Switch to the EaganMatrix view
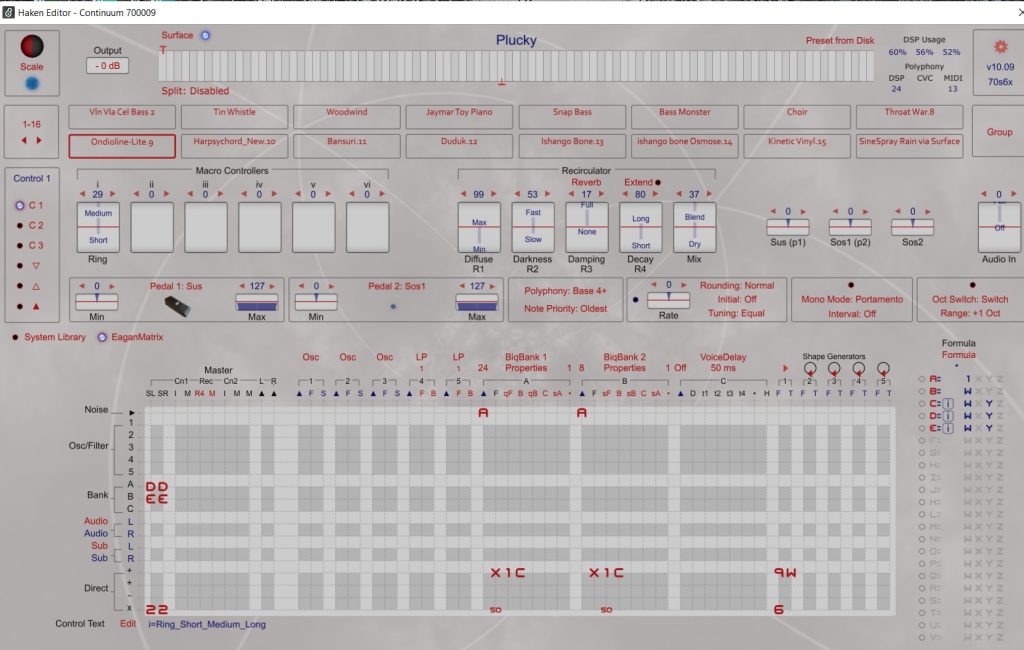1024x650 pixels. [x=137, y=337]
